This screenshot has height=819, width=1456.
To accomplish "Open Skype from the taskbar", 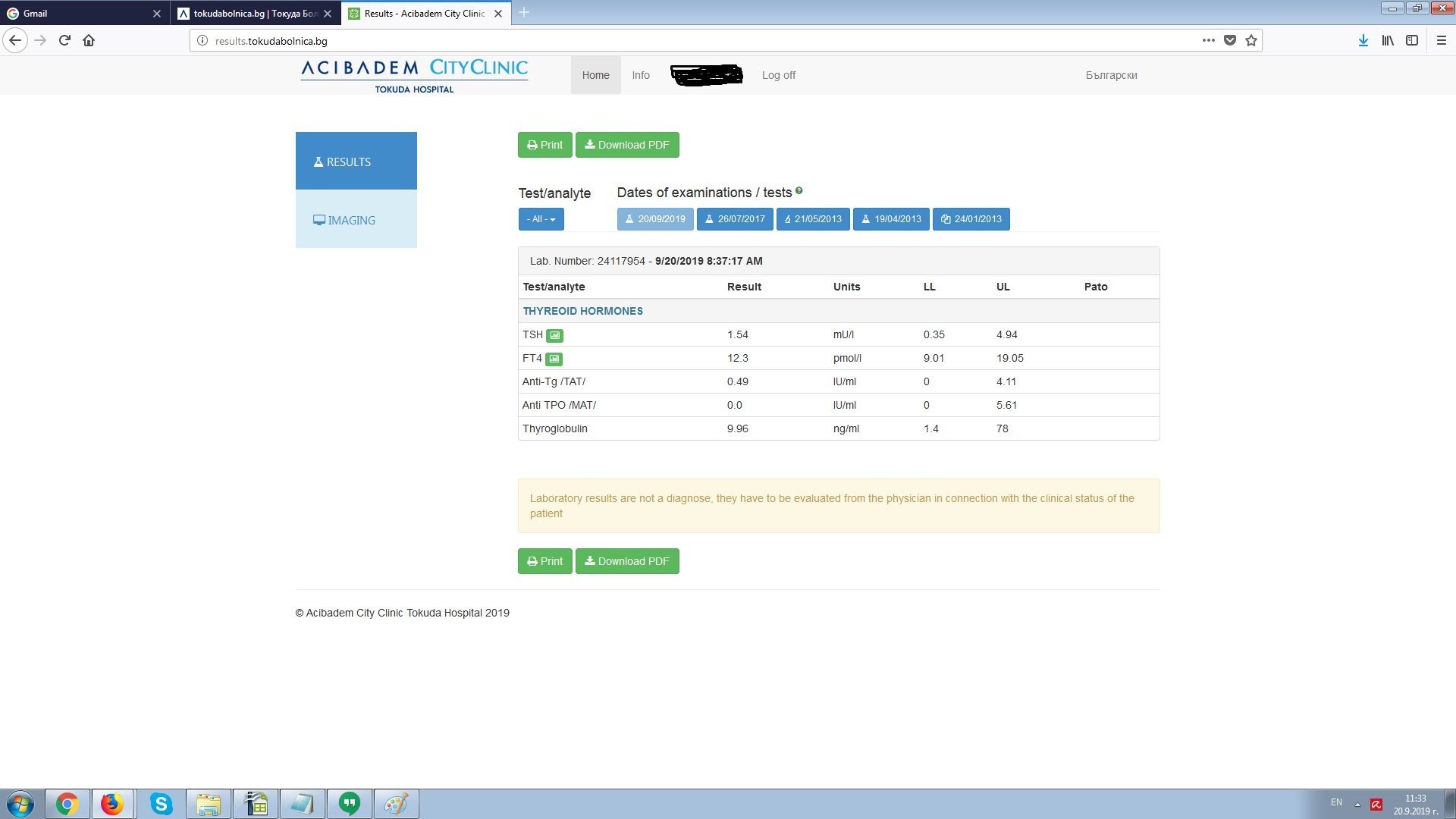I will tap(161, 804).
